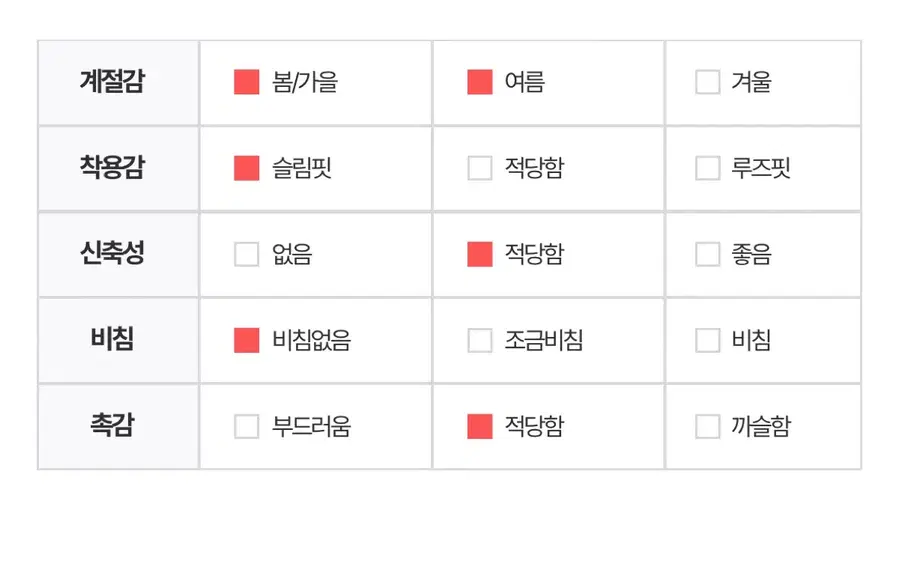
Task: Uncheck 적당함 box in 촉감 row
Action: 480,426
